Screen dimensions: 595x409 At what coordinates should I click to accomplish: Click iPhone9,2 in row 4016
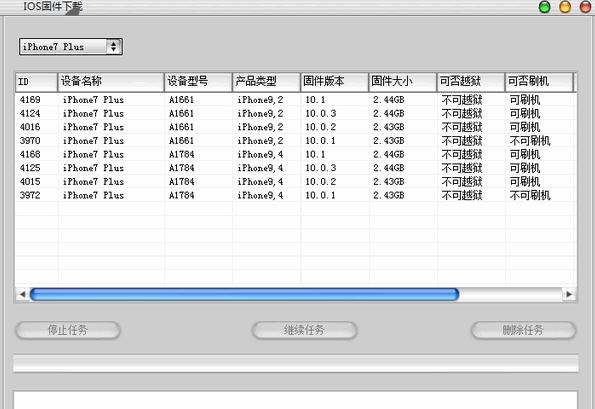click(x=260, y=127)
